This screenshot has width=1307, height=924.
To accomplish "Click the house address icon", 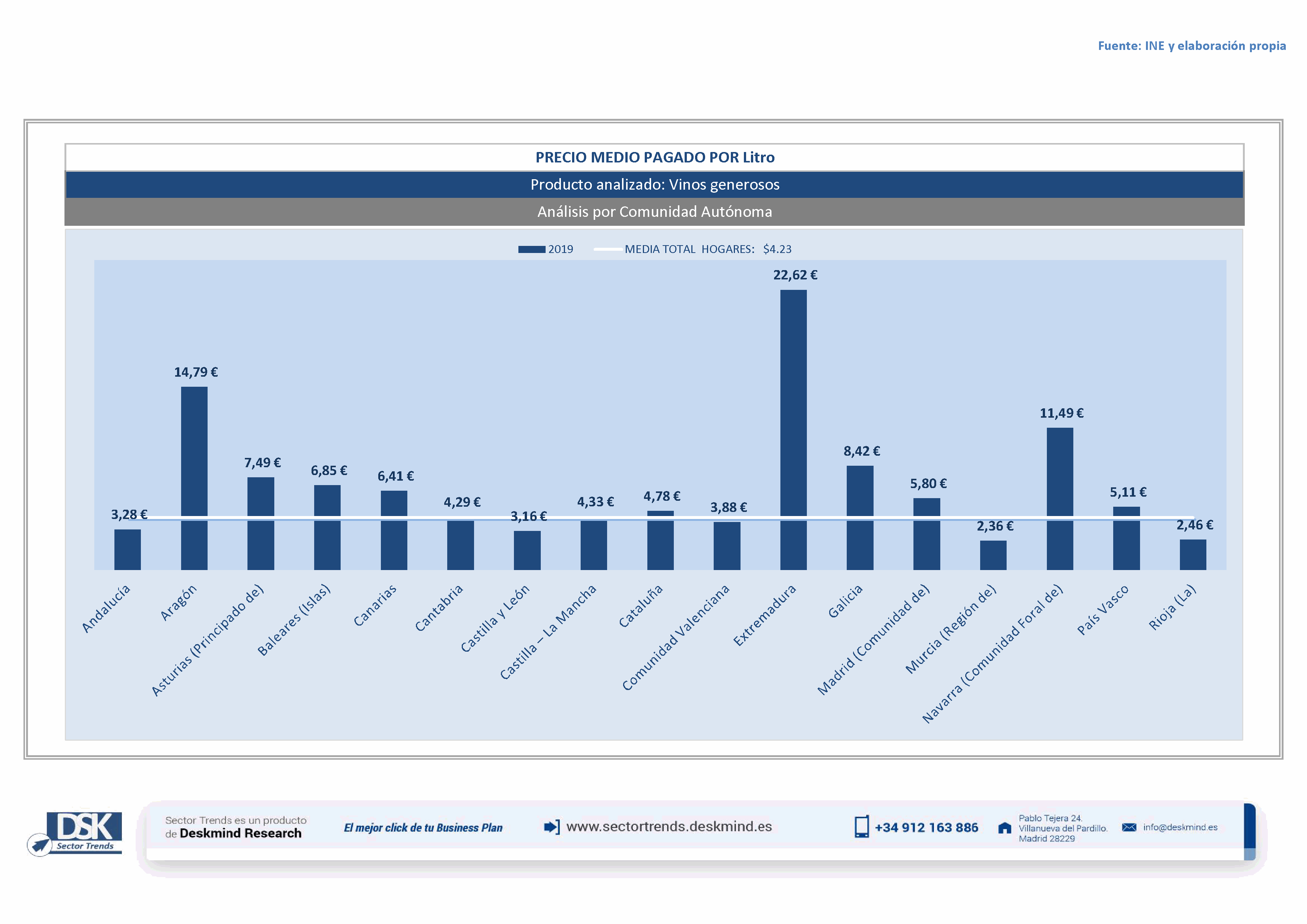I will pos(1005,828).
